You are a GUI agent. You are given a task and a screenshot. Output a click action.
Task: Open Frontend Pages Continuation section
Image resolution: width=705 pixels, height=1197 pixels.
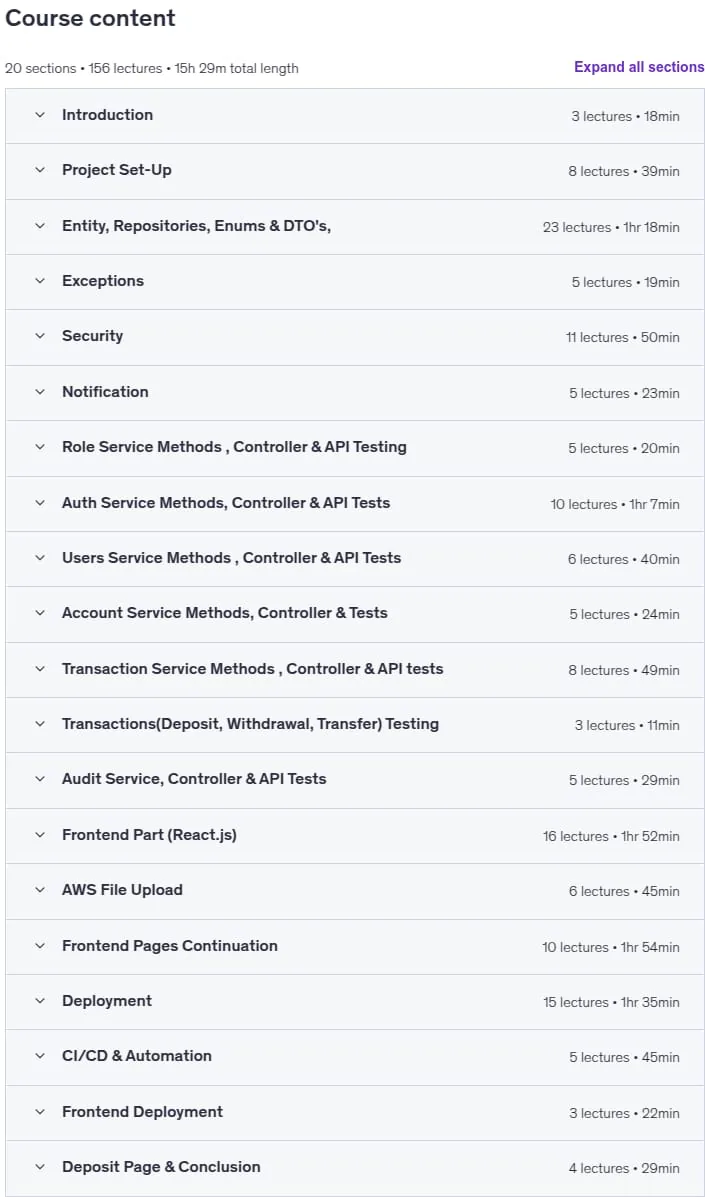pyautogui.click(x=354, y=946)
